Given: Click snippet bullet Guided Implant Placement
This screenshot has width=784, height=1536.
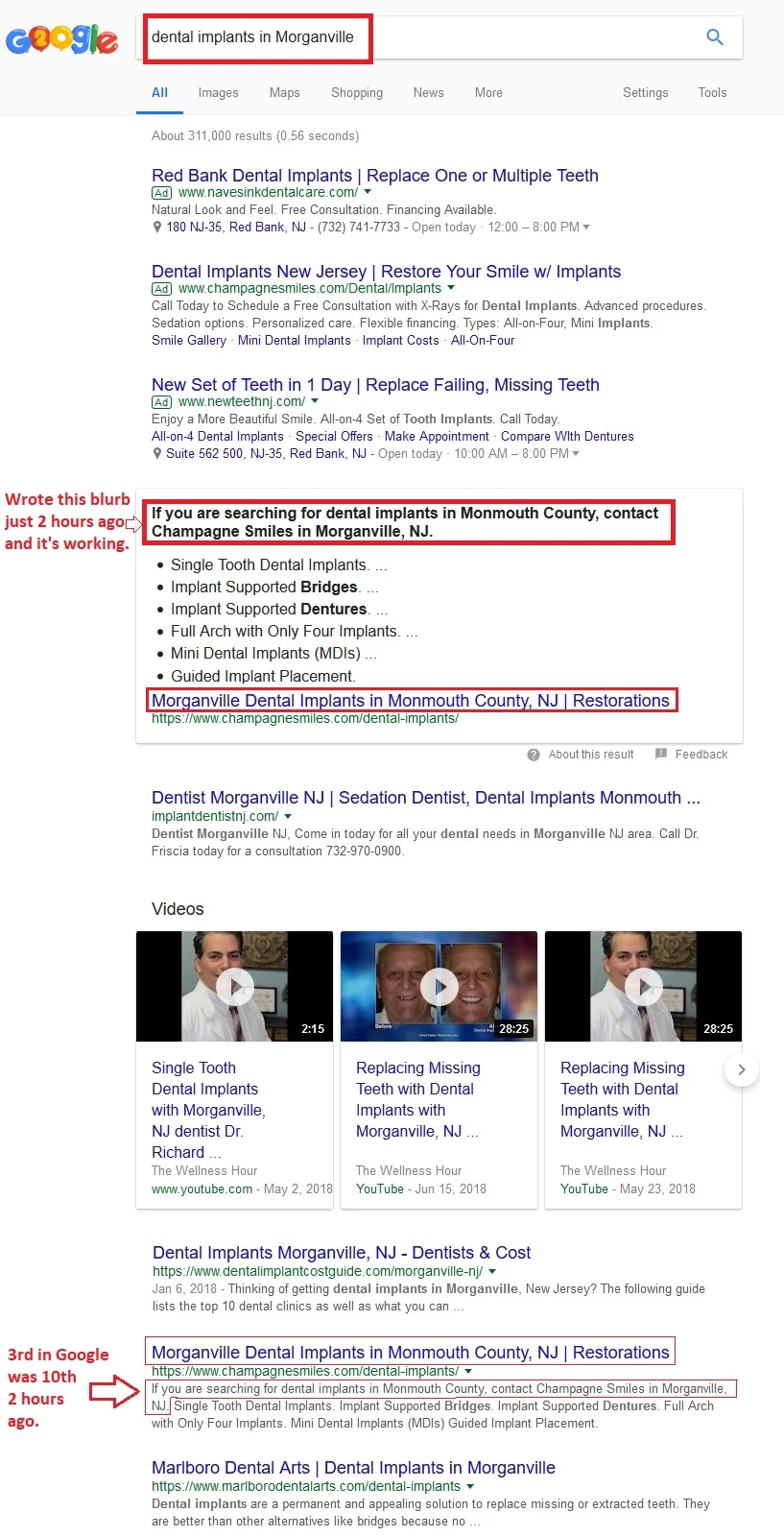Looking at the screenshot, I should 263,676.
